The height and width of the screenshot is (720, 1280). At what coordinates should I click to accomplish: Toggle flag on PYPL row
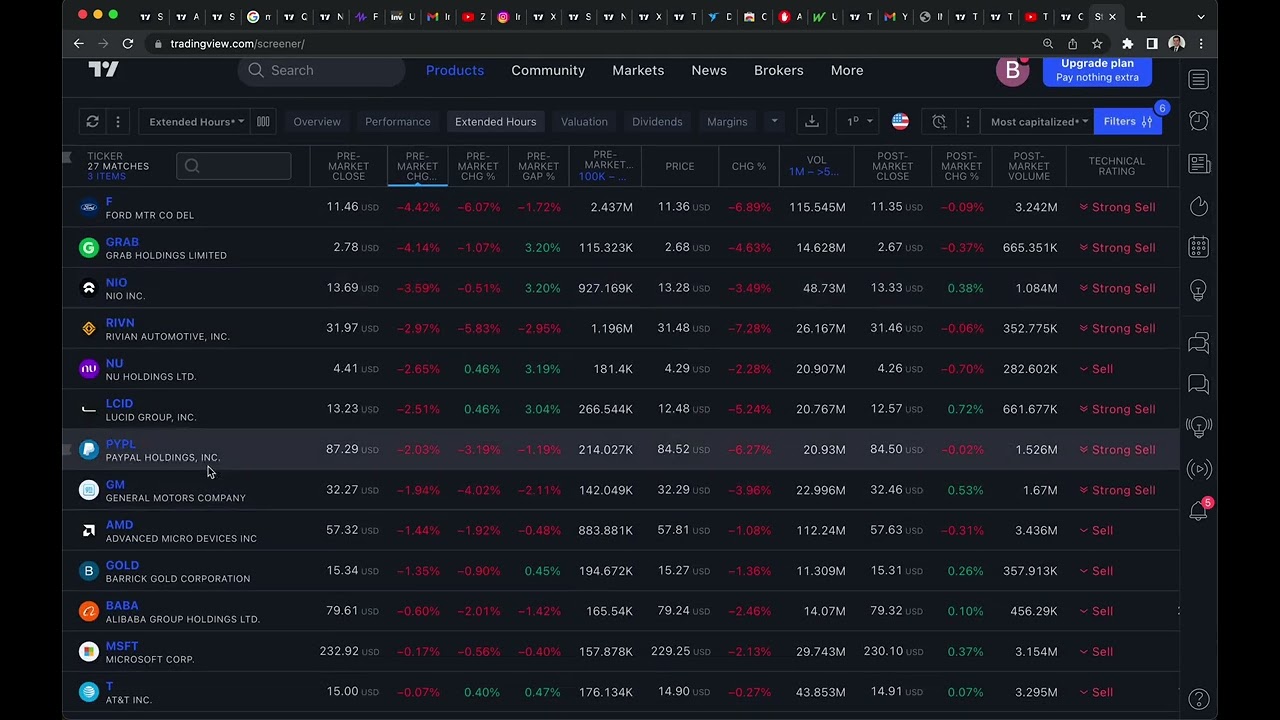[67, 450]
